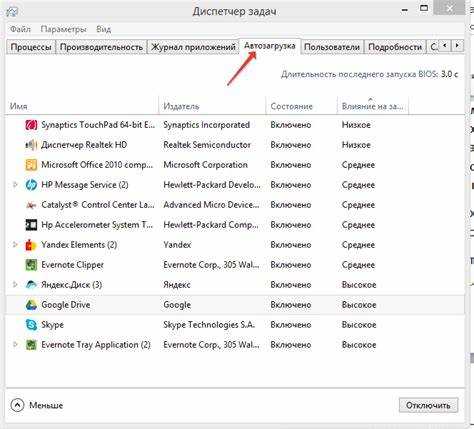The height and width of the screenshot is (429, 474).
Task: Switch to the Пользователи tab
Action: 332,47
